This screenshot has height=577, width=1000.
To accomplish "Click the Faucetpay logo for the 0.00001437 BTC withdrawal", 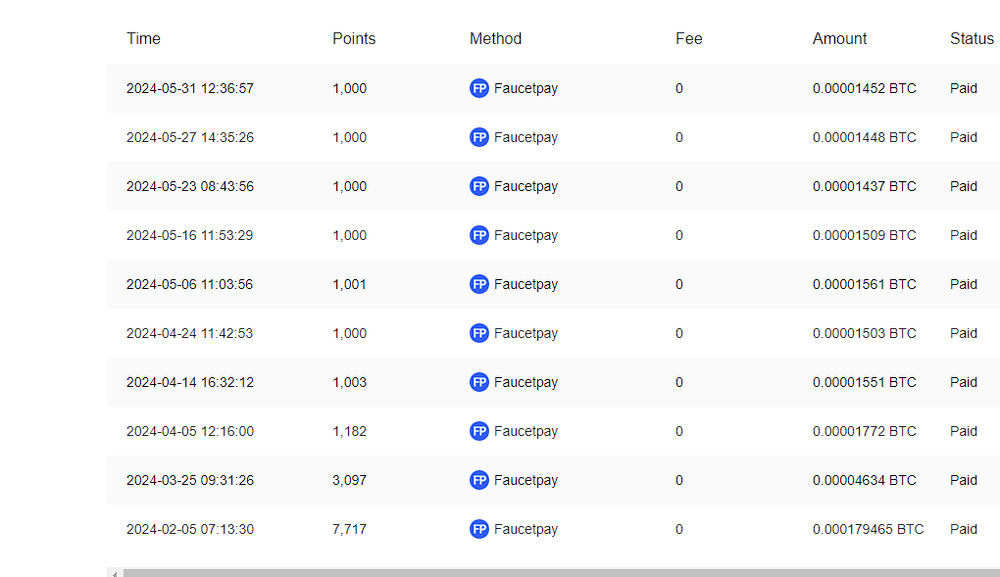I will tap(479, 186).
